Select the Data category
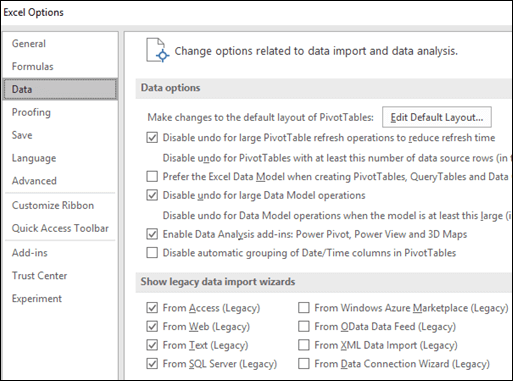This screenshot has height=381, width=513. [60, 89]
